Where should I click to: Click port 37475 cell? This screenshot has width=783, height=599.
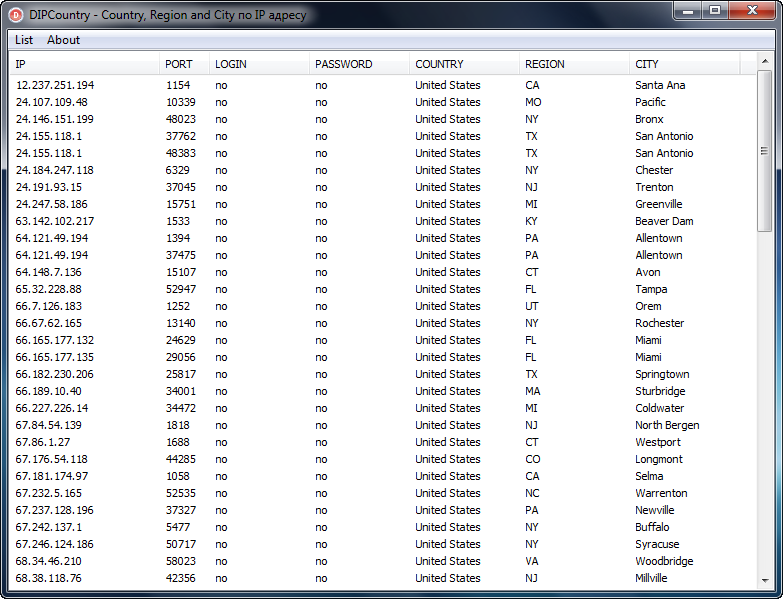pos(180,255)
